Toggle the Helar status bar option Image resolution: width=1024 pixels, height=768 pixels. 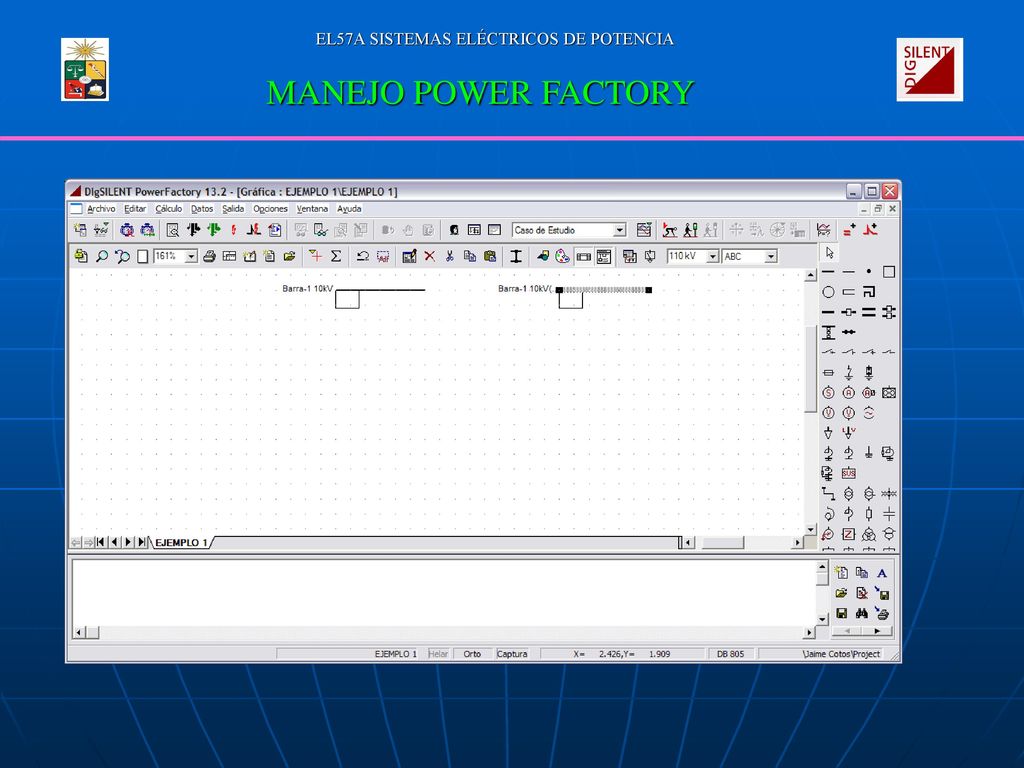pyautogui.click(x=438, y=654)
